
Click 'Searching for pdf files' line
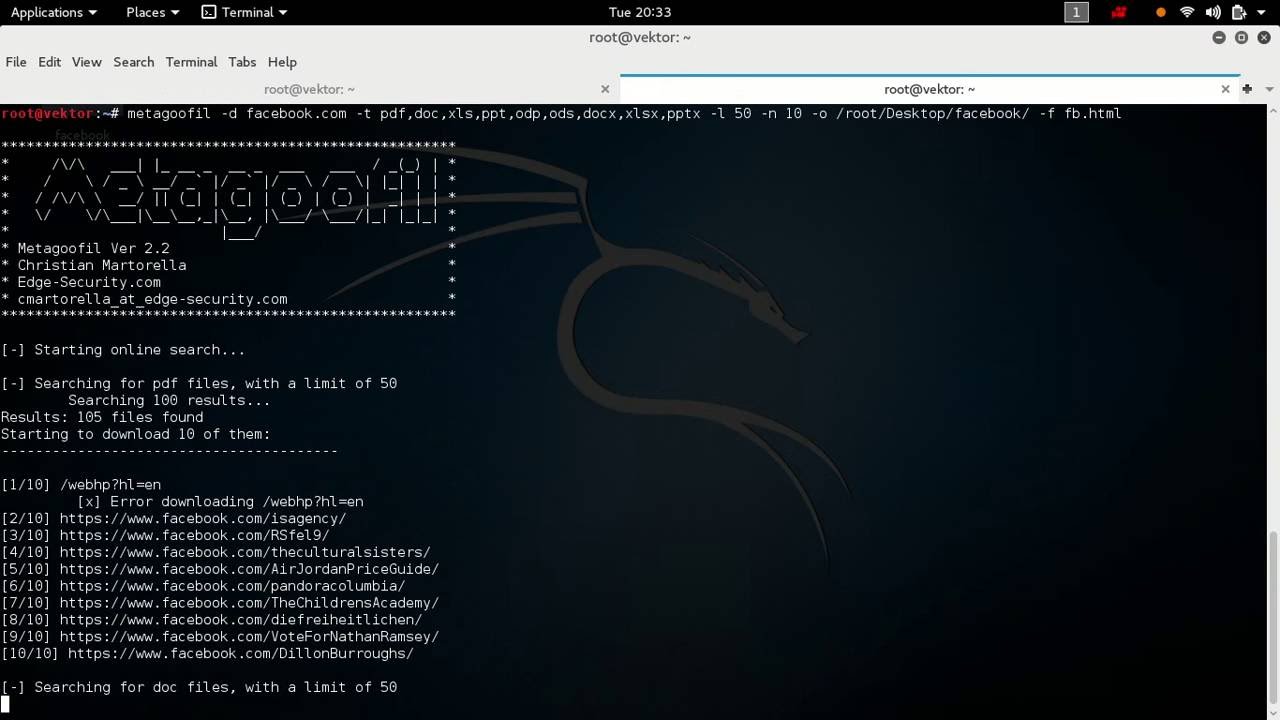coord(199,383)
